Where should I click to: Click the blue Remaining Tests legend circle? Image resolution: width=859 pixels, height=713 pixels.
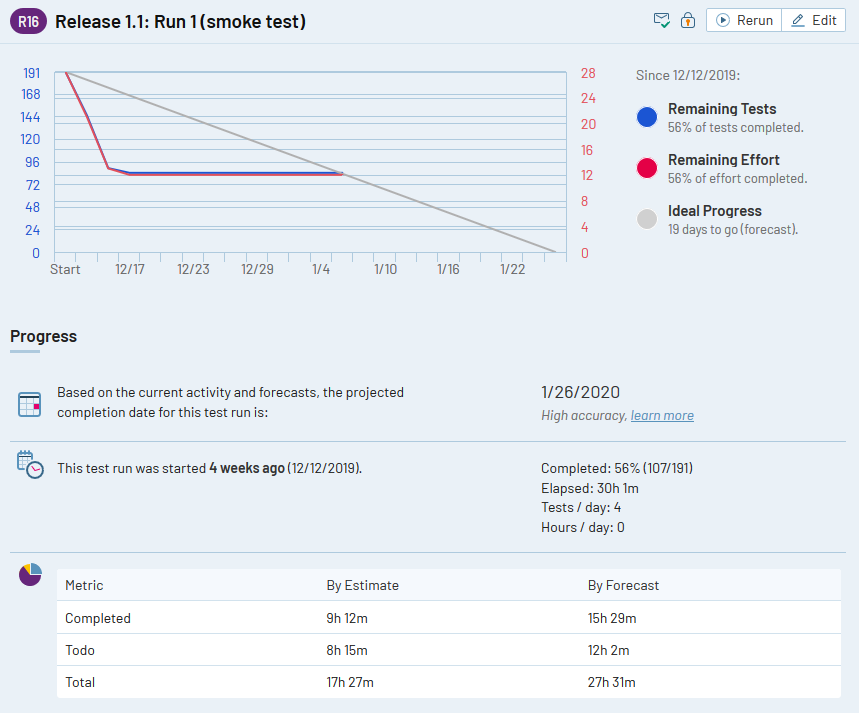(x=647, y=117)
